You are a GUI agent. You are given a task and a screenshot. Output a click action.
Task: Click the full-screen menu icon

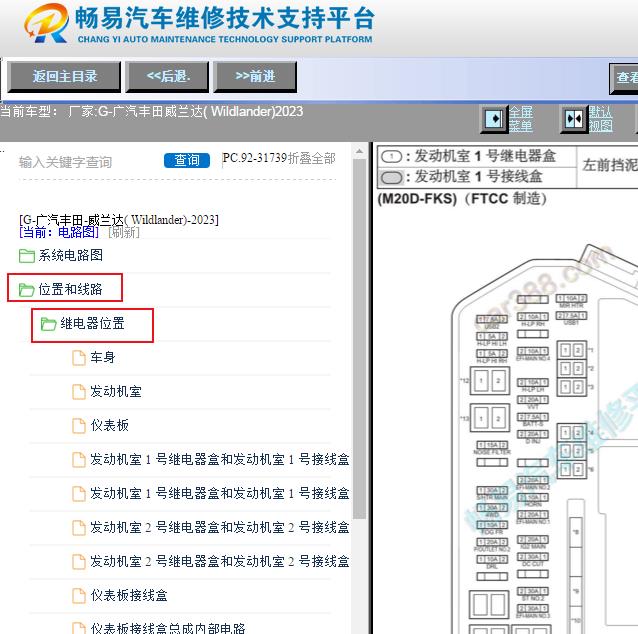point(494,119)
